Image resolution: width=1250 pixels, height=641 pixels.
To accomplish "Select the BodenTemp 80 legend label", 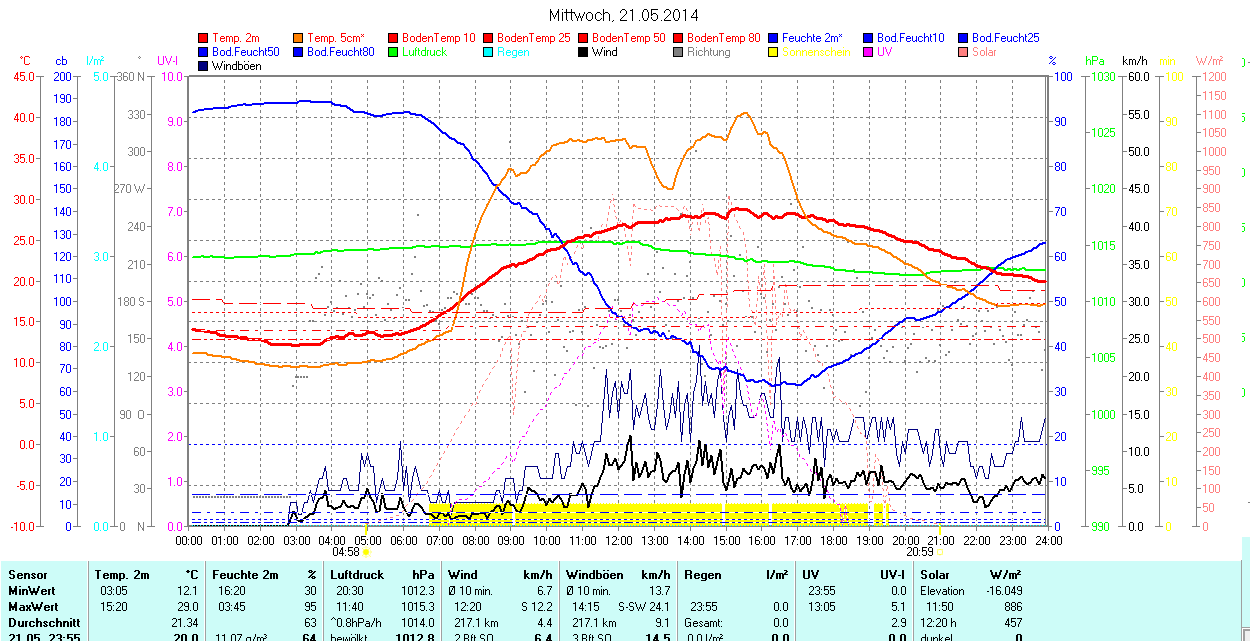I will pyautogui.click(x=724, y=38).
